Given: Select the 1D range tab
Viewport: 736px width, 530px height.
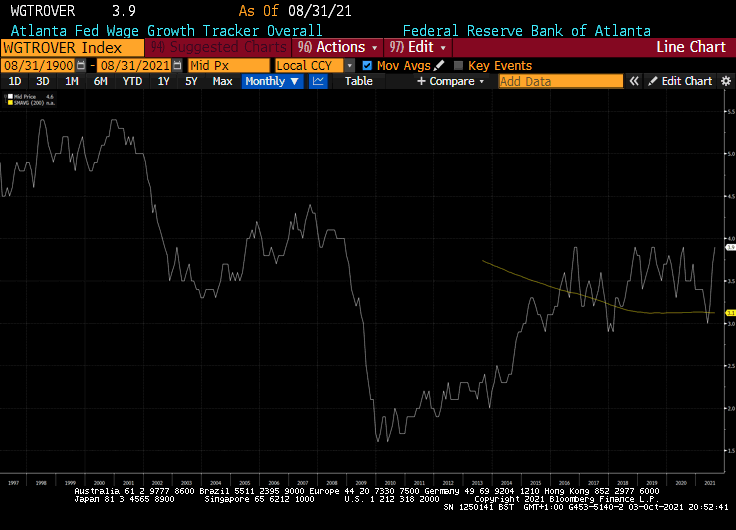Looking at the screenshot, I should tap(15, 81).
